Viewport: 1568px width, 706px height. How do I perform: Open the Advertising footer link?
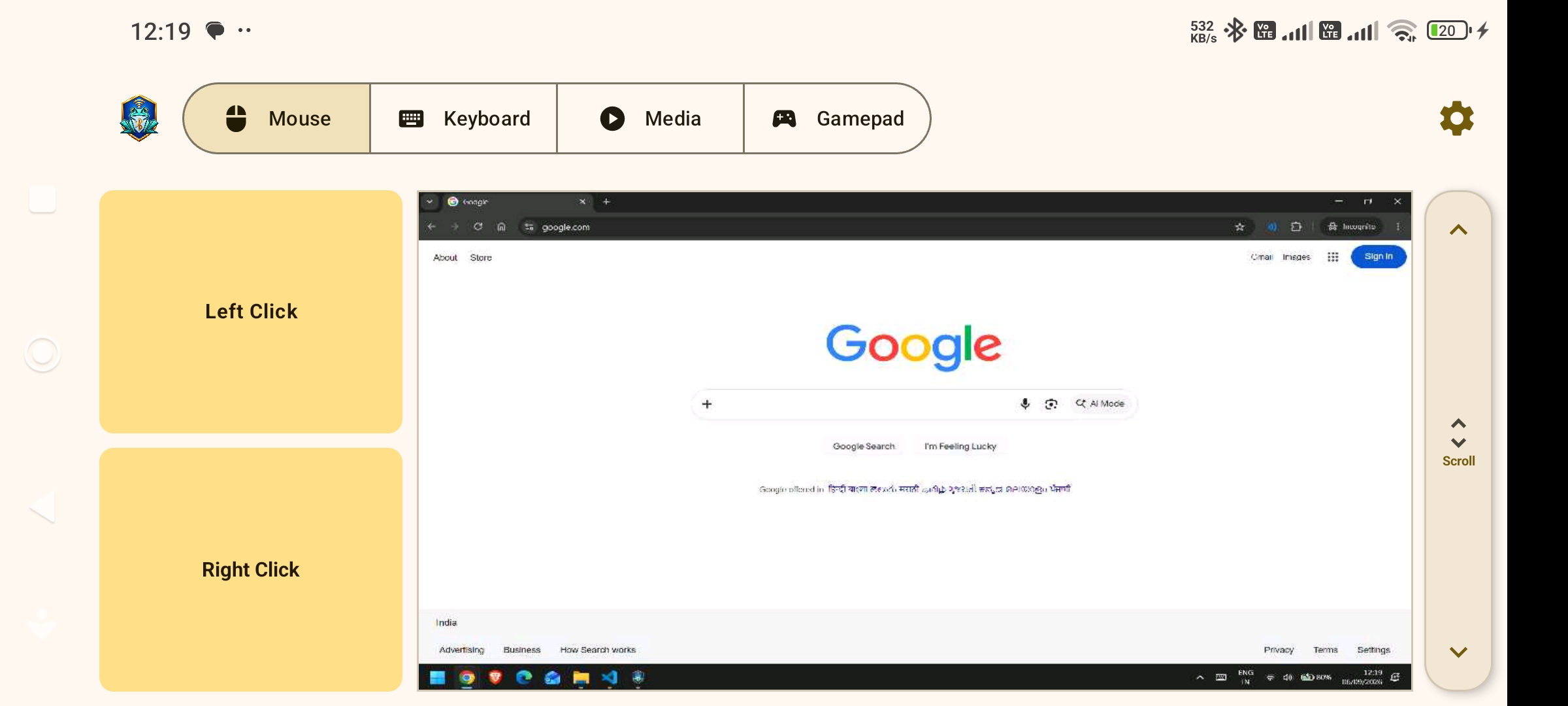pos(462,650)
